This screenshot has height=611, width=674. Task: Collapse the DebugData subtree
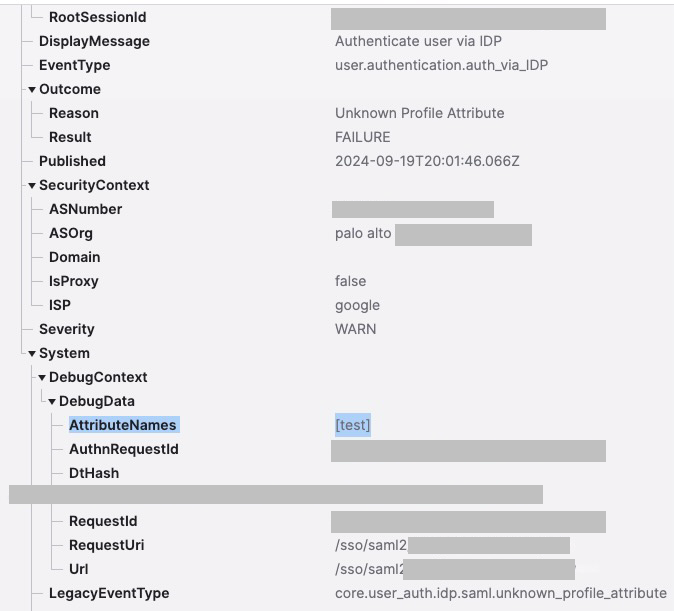pos(52,402)
